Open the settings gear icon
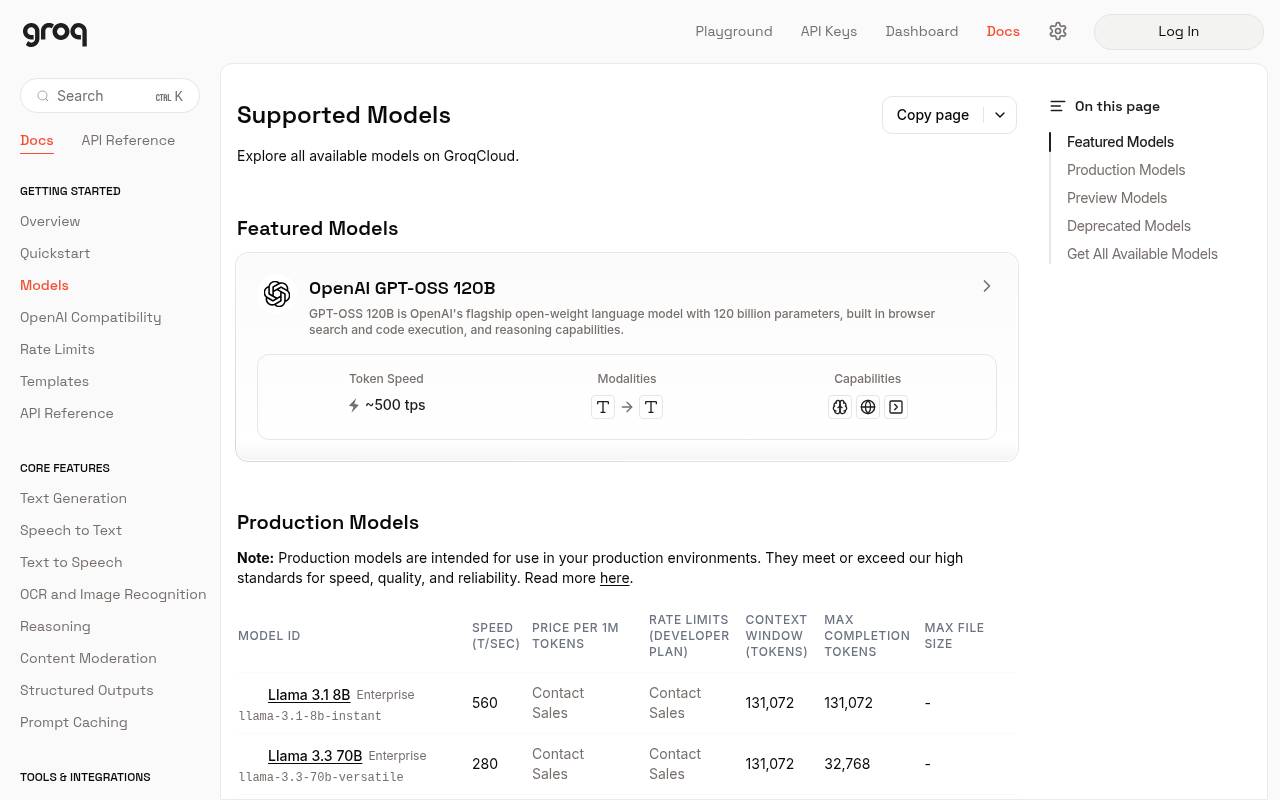 tap(1058, 31)
